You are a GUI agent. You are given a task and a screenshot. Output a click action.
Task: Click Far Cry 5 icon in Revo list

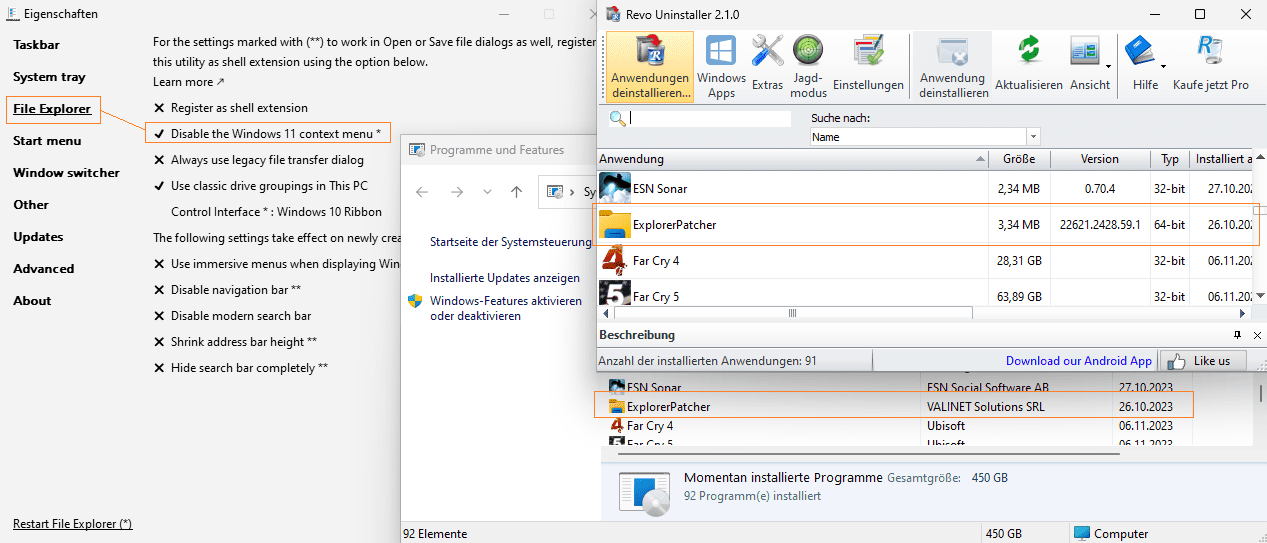[x=614, y=292]
